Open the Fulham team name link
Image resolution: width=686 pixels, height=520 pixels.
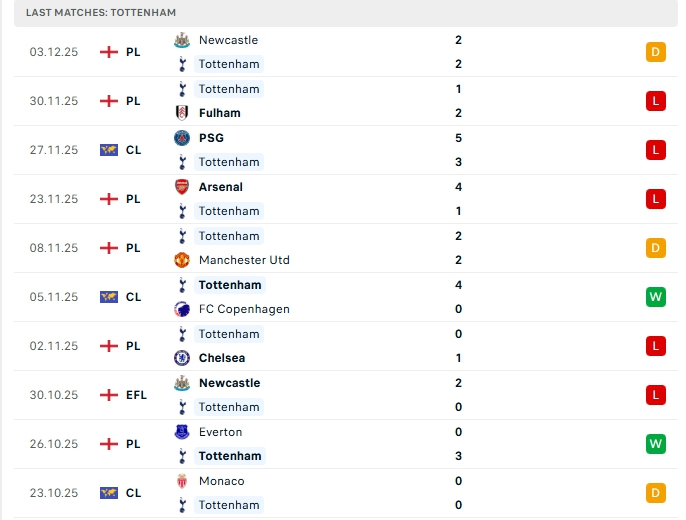click(x=219, y=113)
